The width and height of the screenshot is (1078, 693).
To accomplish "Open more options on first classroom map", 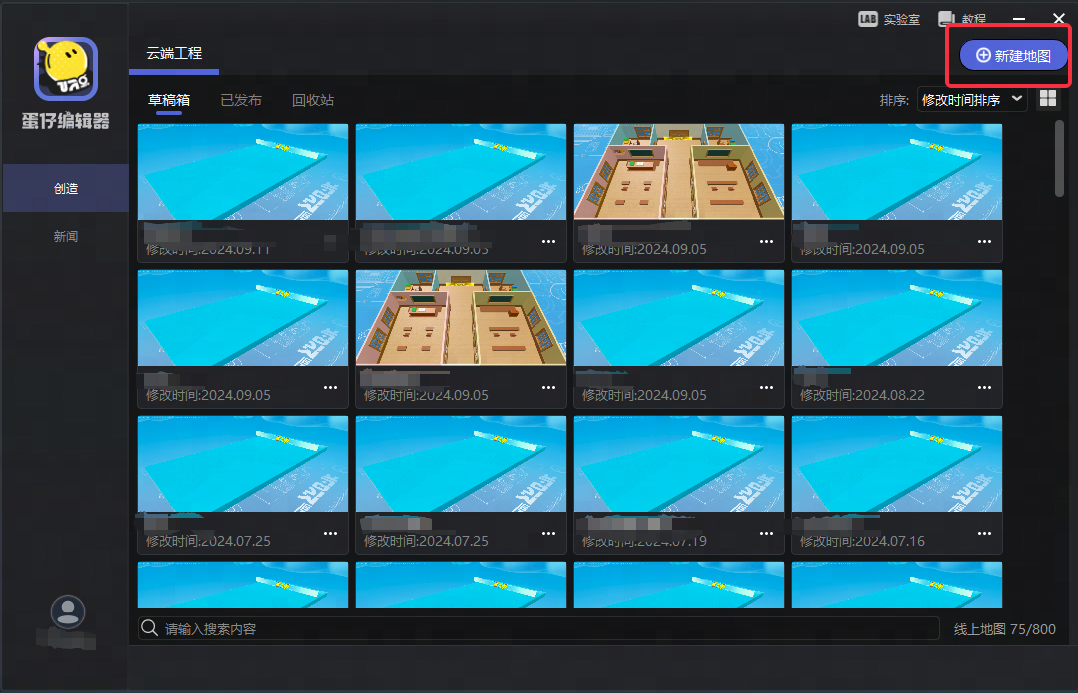I will [x=766, y=241].
